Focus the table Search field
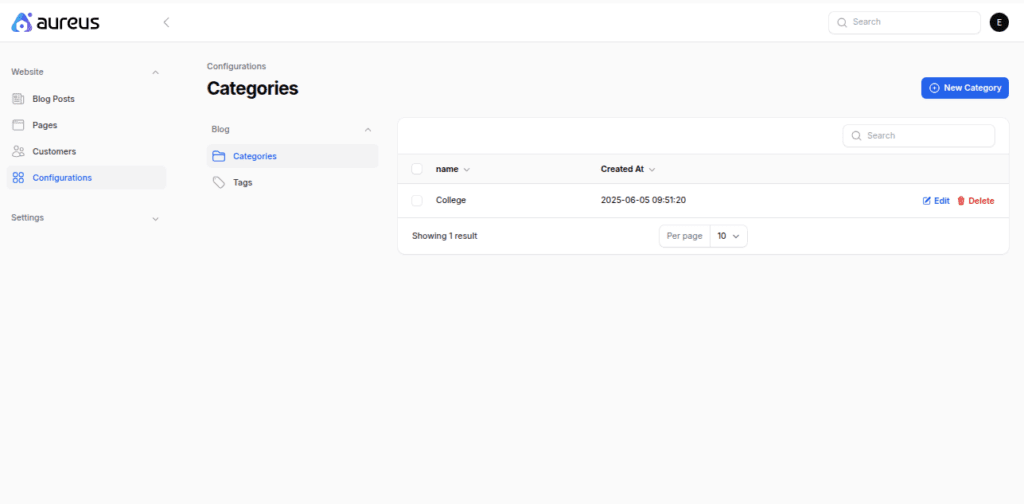1024x504 pixels. 919,136
